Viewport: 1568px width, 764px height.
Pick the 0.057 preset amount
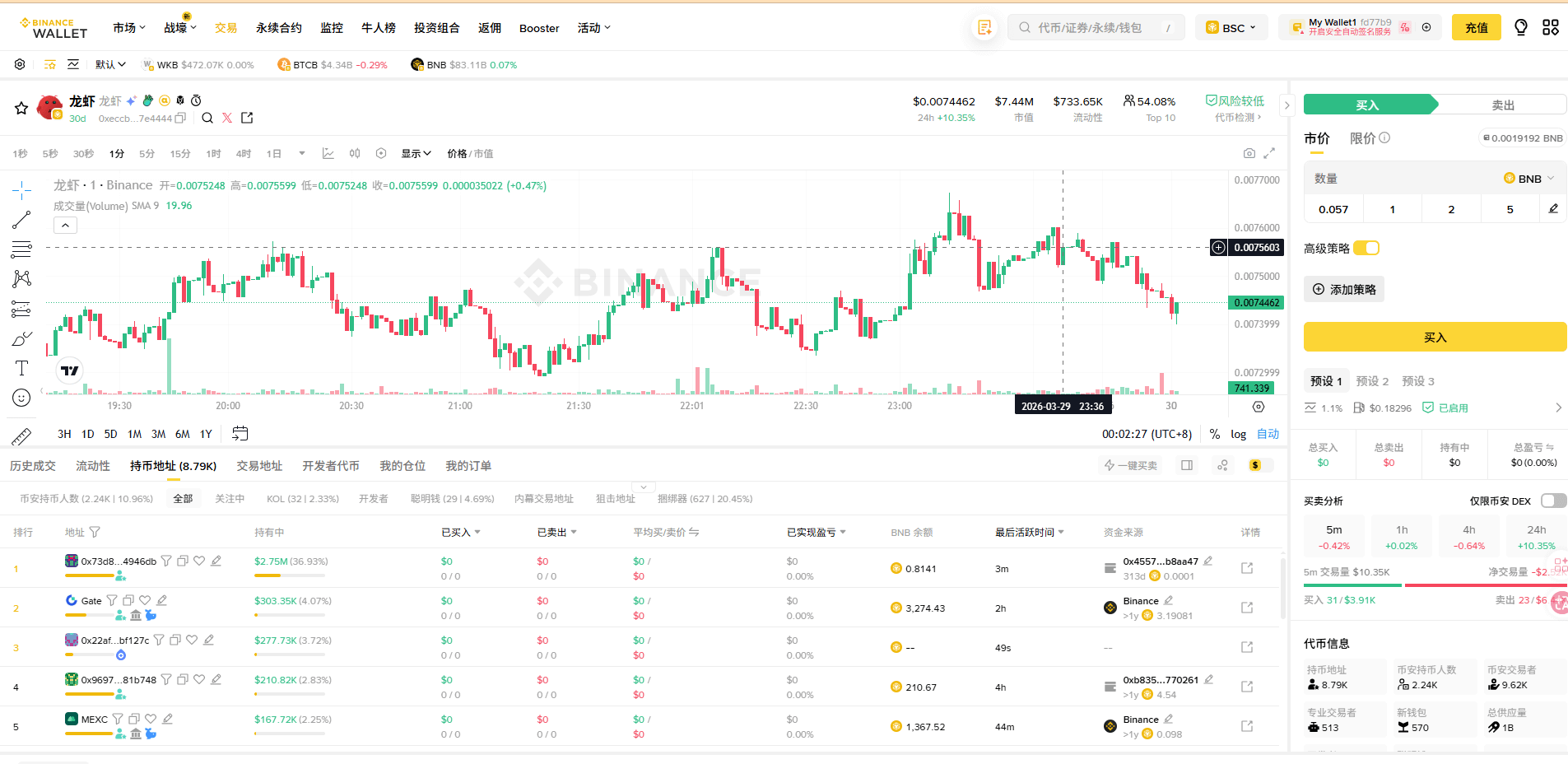click(x=1333, y=209)
